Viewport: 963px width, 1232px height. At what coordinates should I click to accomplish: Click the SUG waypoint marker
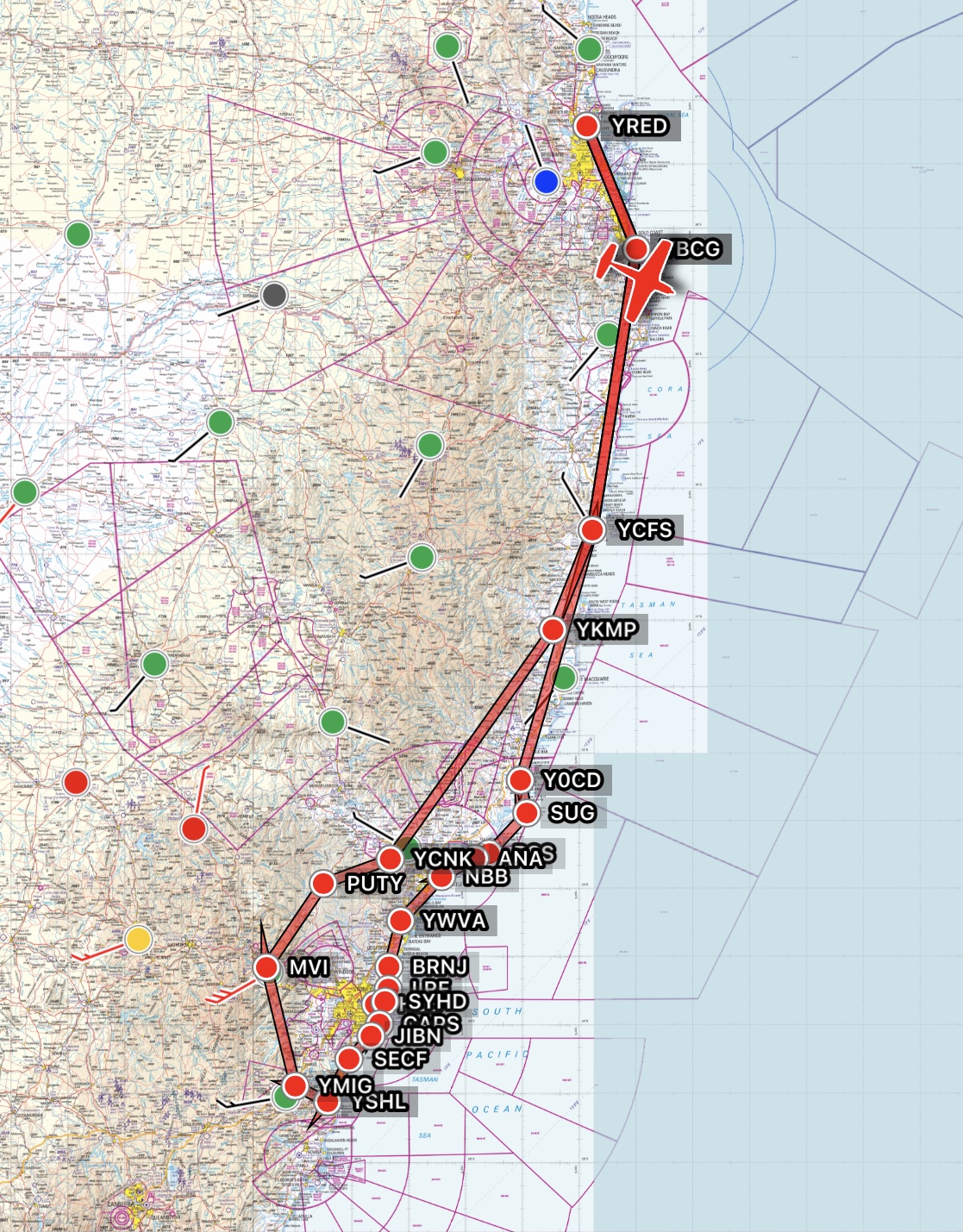527,812
